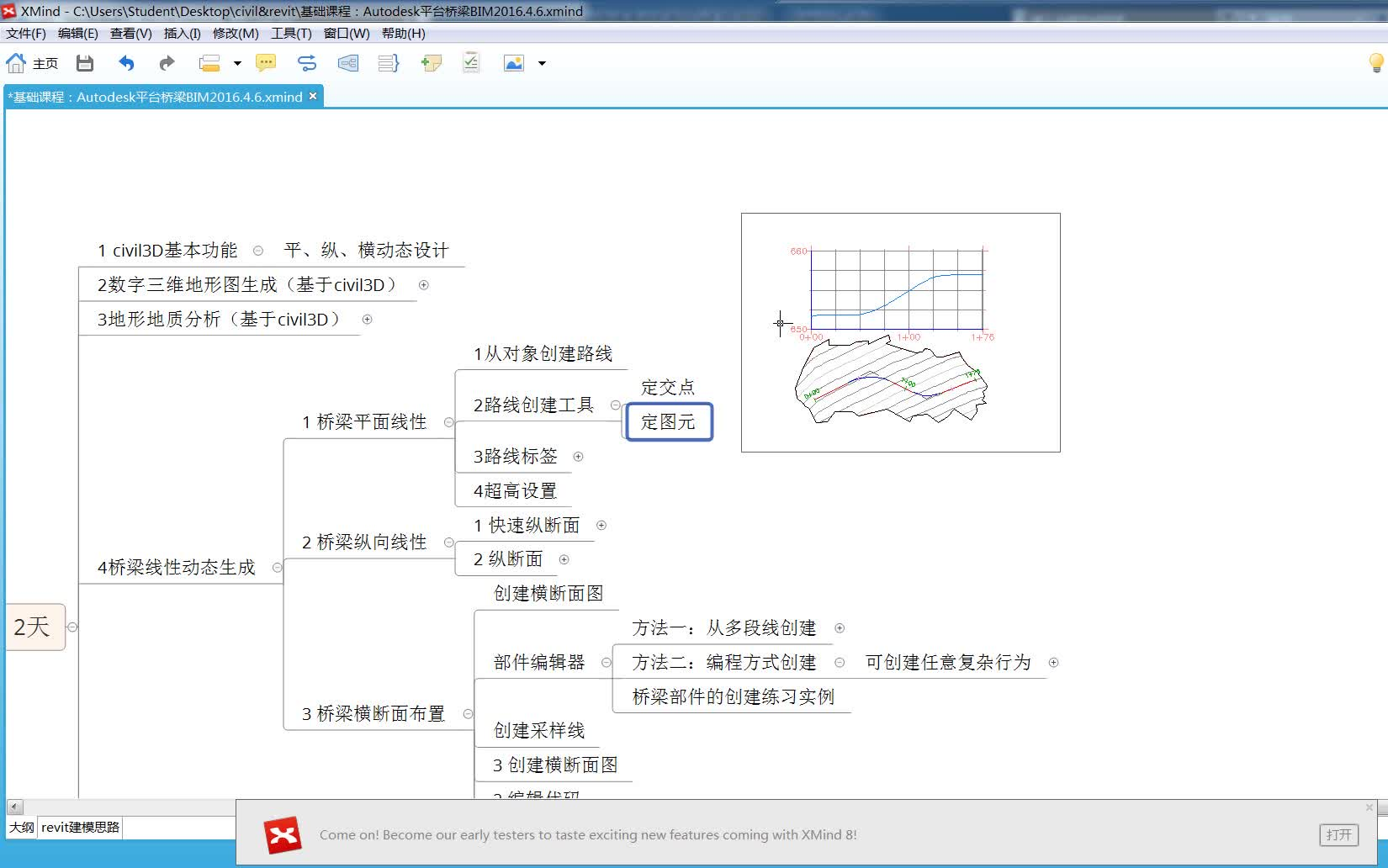Close the Autodesk平台桥梁BIM xmind tab

point(313,96)
